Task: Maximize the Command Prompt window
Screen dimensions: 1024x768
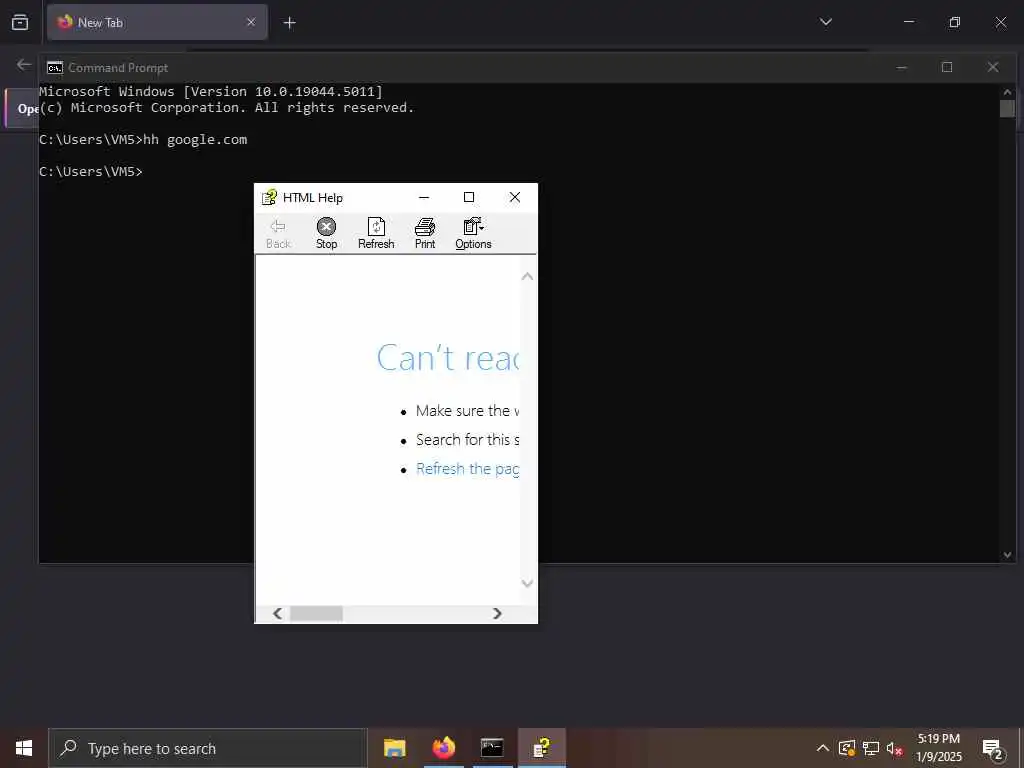Action: coord(947,67)
